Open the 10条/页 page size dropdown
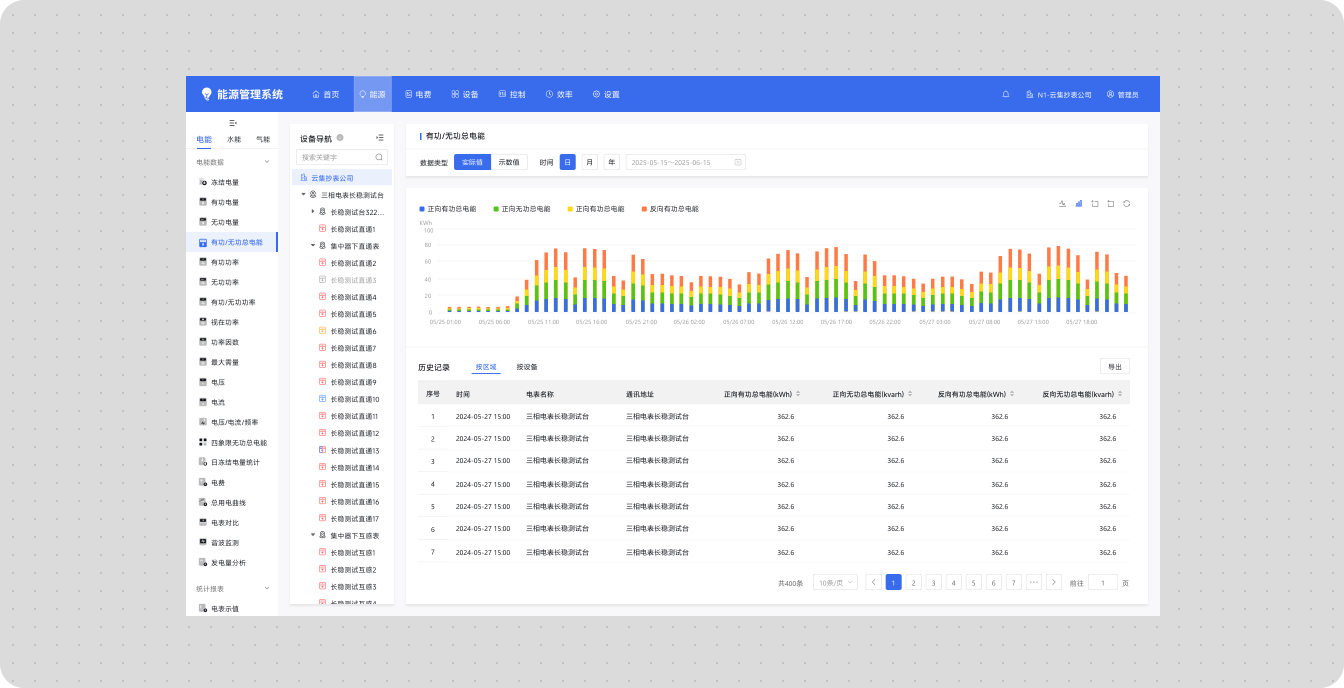 pyautogui.click(x=835, y=582)
